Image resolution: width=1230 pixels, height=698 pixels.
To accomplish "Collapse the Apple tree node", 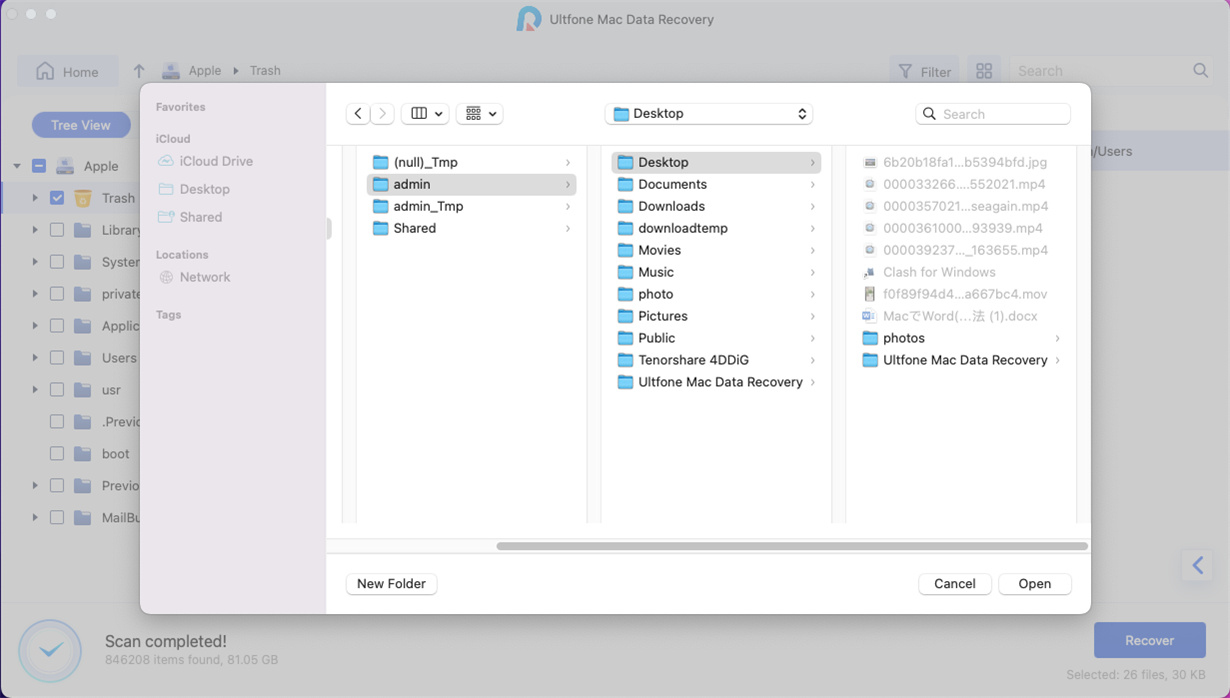I will [x=17, y=166].
